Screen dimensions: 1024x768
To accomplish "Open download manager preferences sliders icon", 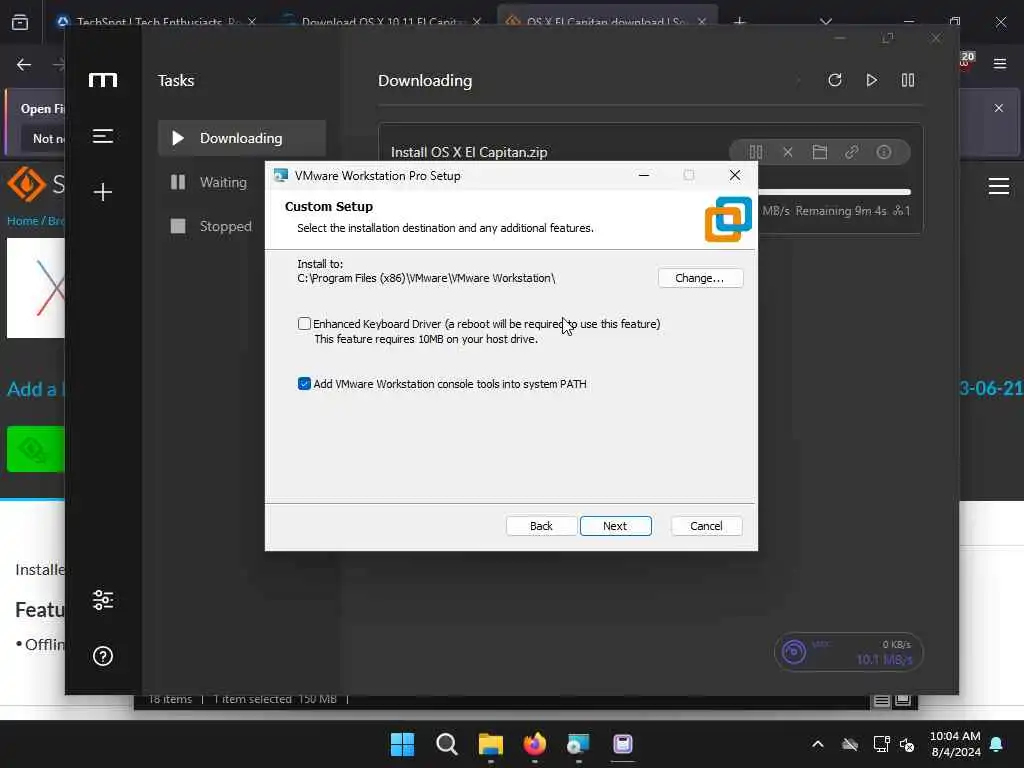I will click(x=103, y=600).
